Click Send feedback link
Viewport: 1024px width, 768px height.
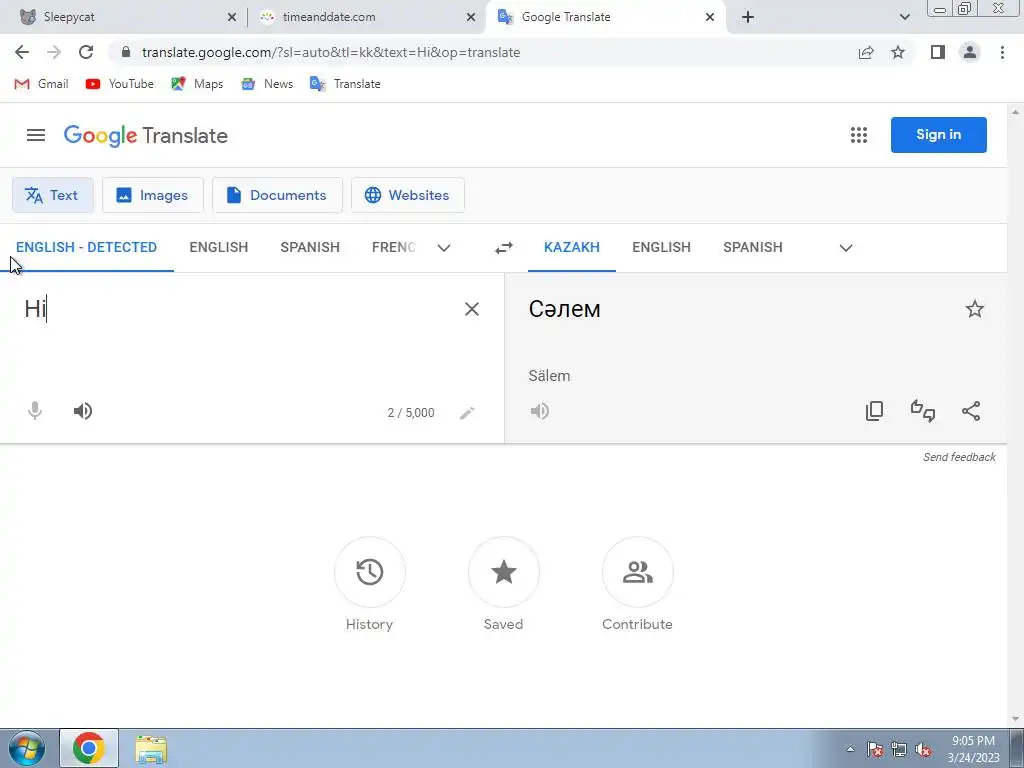[x=959, y=457]
